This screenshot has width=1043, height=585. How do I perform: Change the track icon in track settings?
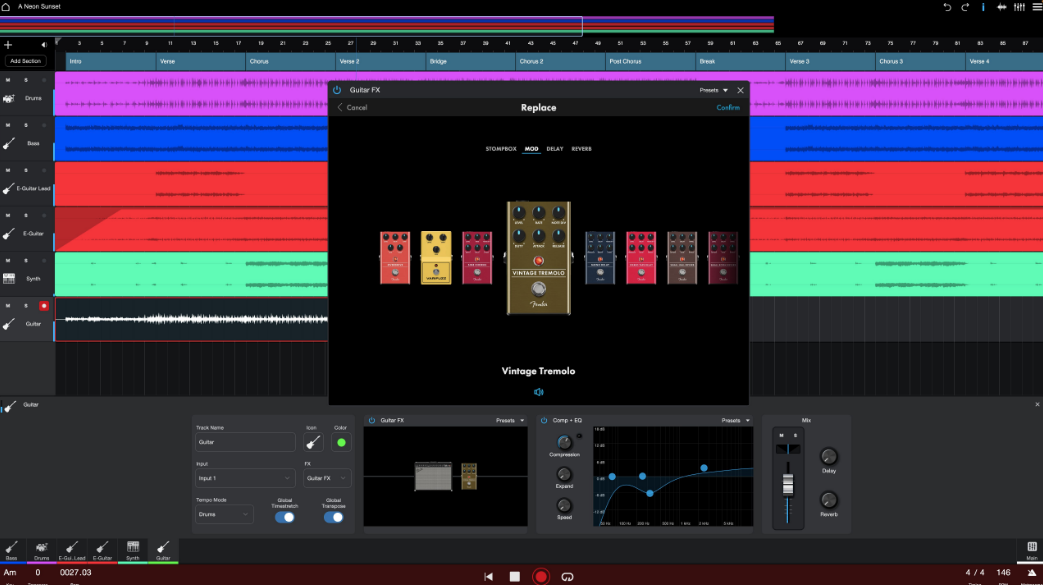click(313, 442)
